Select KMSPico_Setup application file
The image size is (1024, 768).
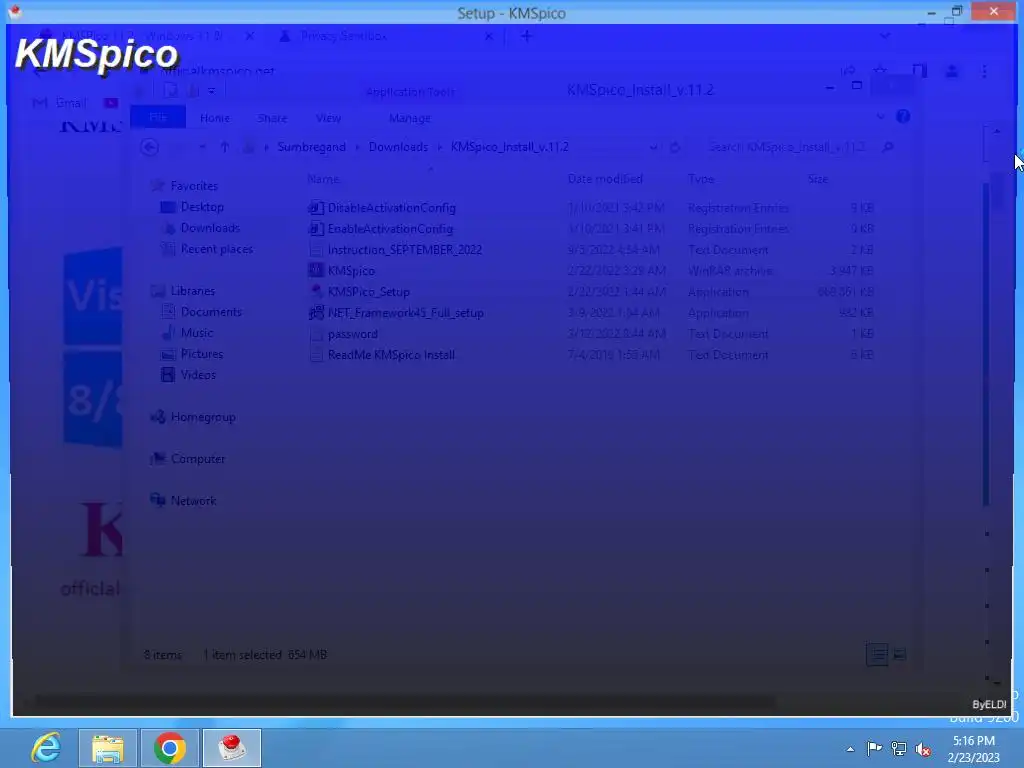tap(369, 291)
